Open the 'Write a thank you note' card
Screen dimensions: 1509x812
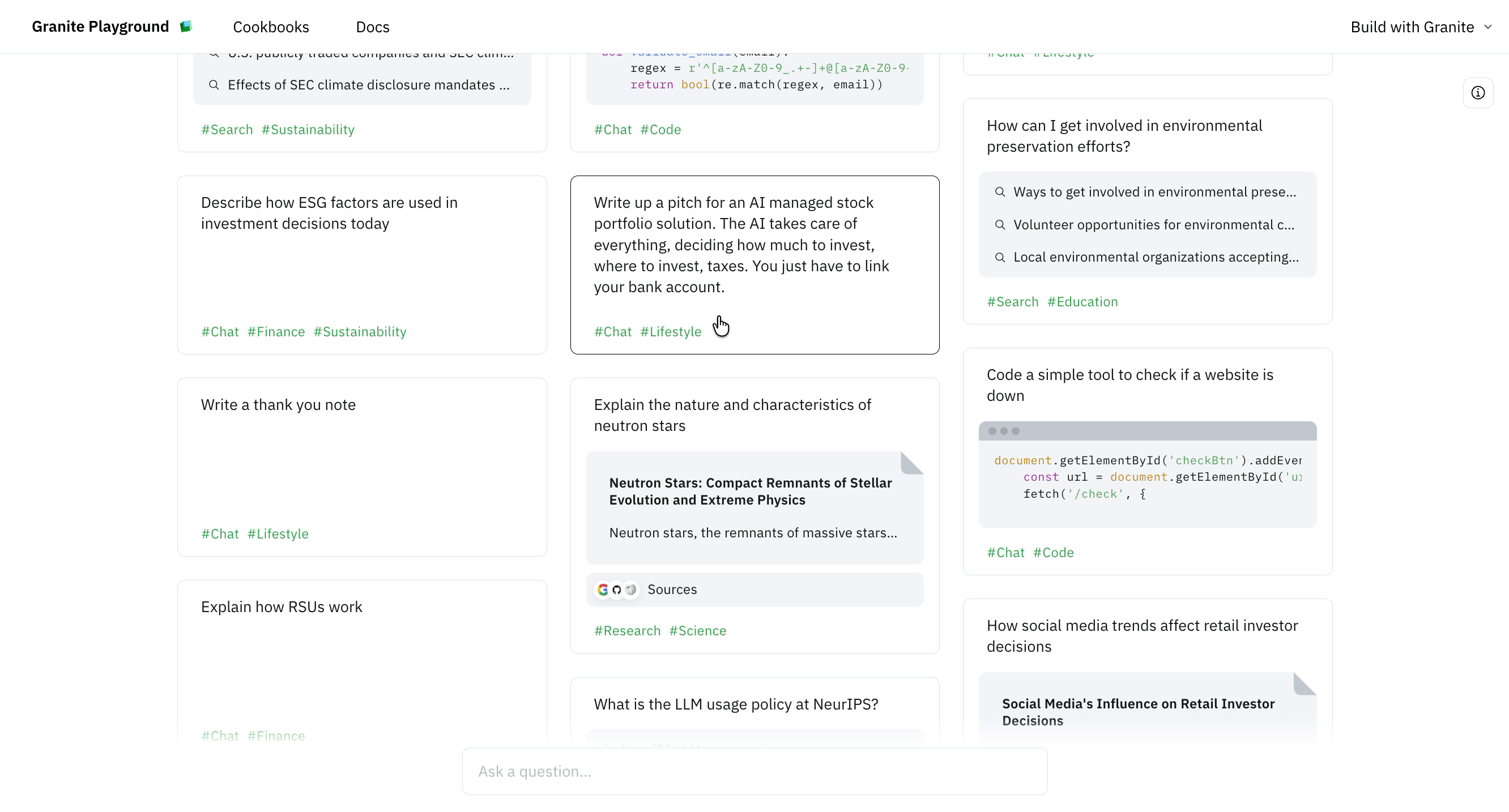coord(362,467)
